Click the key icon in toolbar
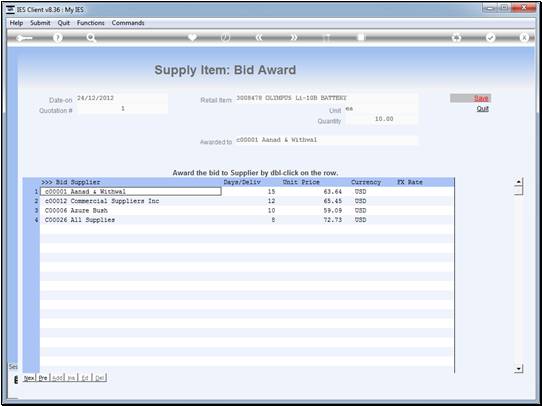Screen dimensions: 542x406 [24, 38]
